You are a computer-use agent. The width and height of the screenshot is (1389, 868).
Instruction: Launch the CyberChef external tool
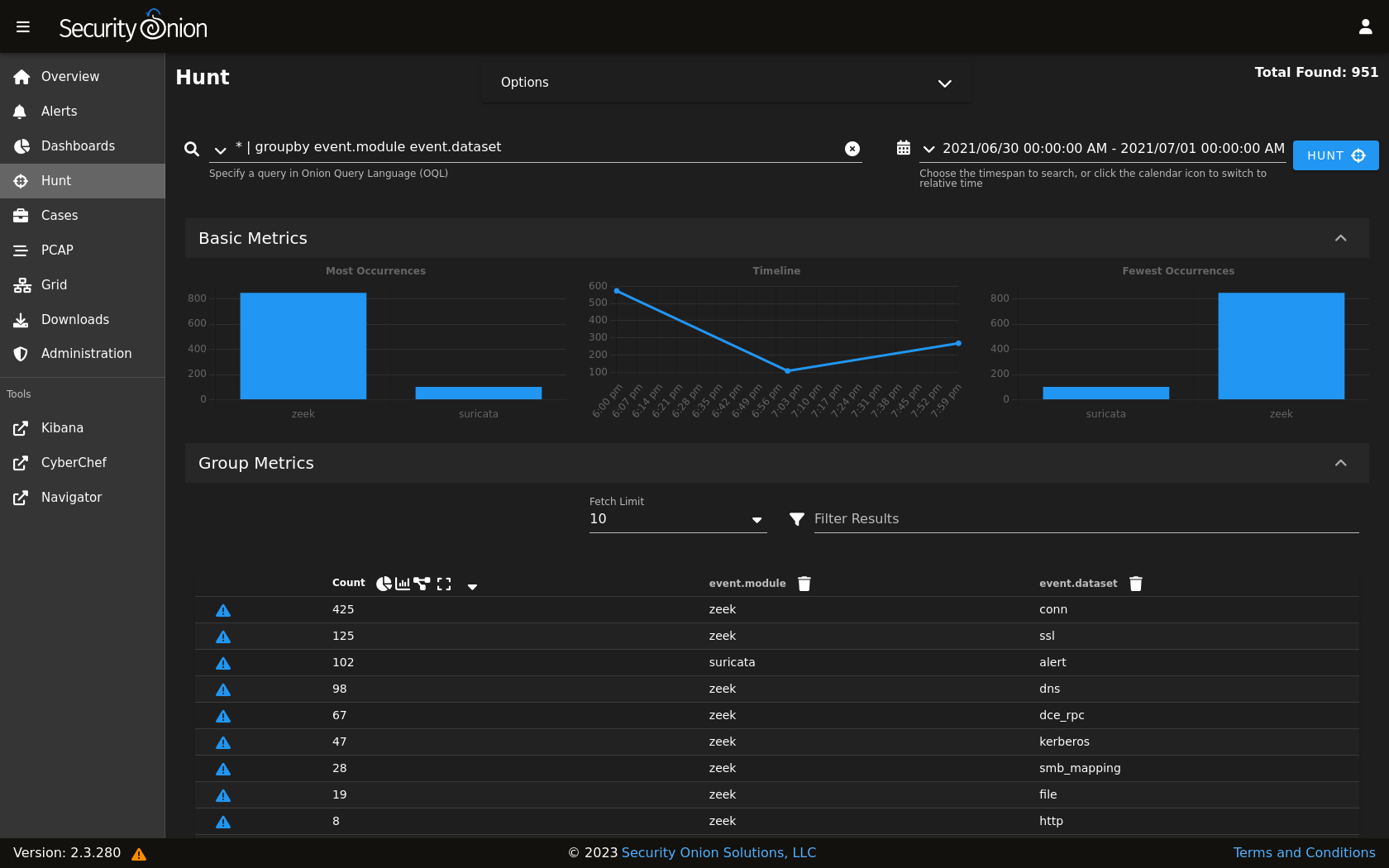(83, 463)
